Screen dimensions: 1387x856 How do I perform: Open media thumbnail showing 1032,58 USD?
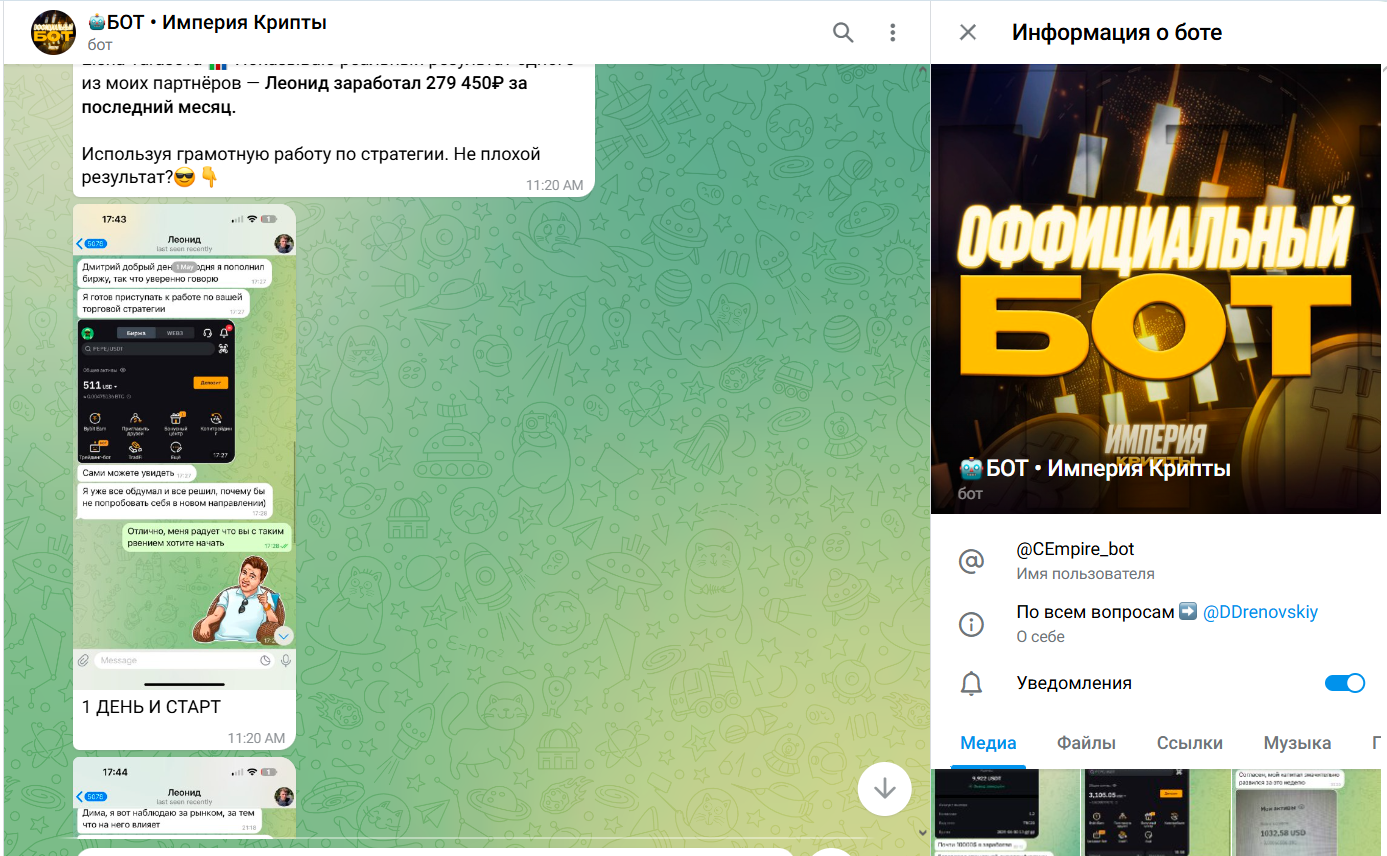(1308, 812)
